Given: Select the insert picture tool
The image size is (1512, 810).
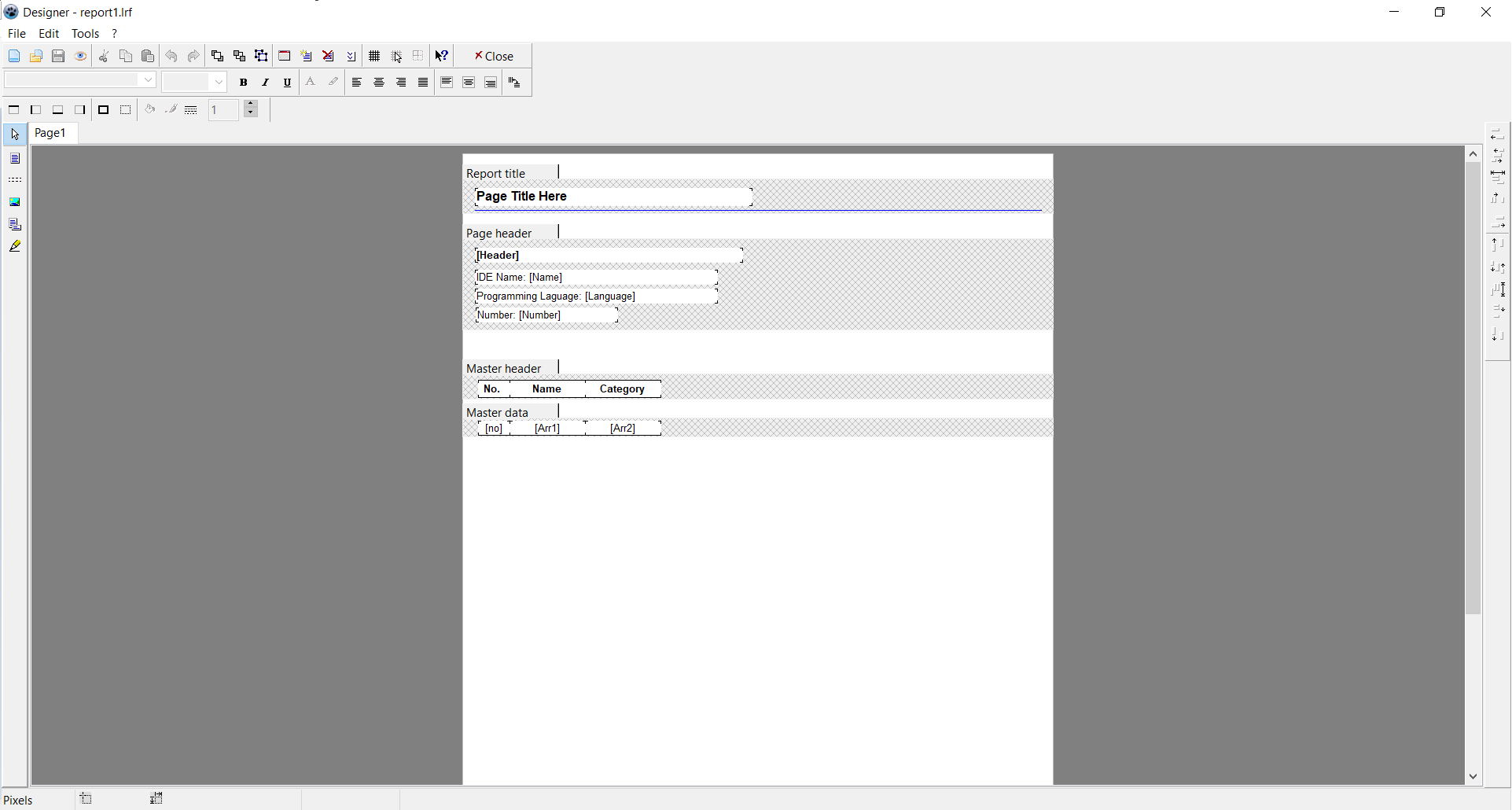Looking at the screenshot, I should point(15,202).
